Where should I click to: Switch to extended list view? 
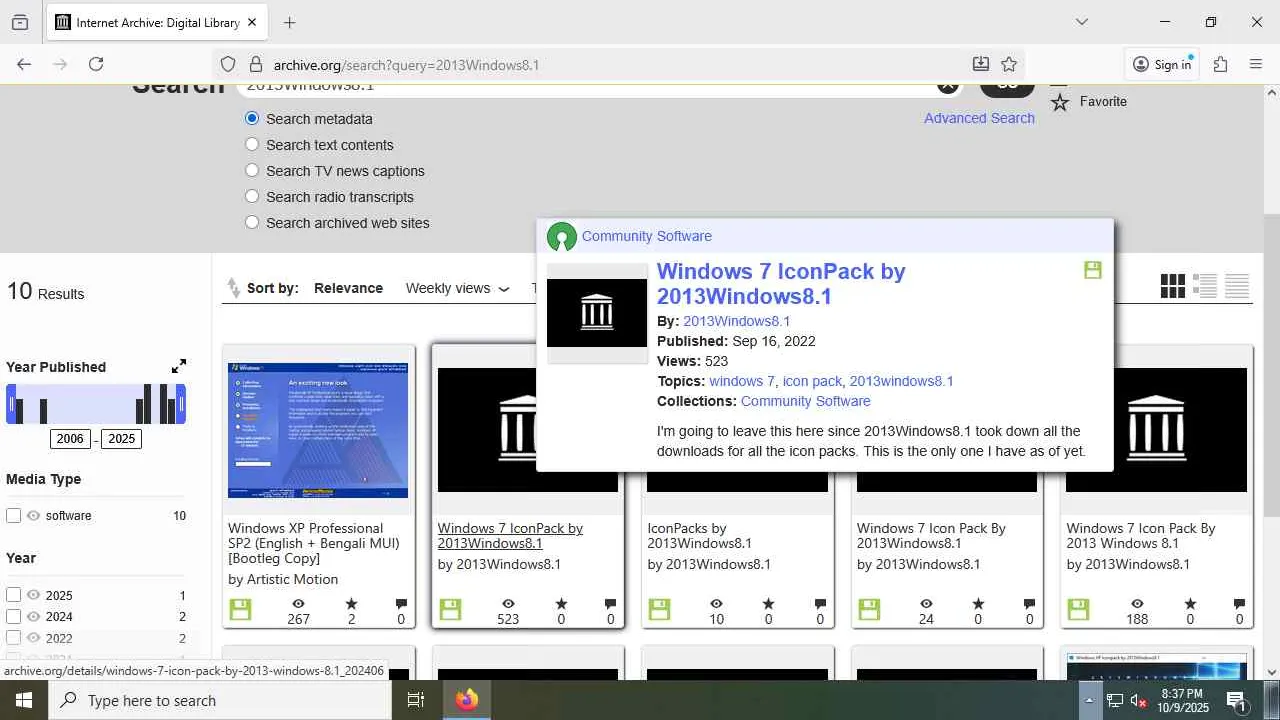pos(1205,286)
